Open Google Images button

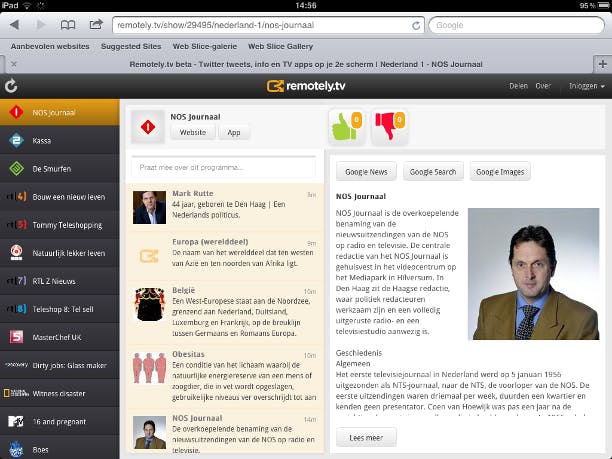tap(500, 172)
